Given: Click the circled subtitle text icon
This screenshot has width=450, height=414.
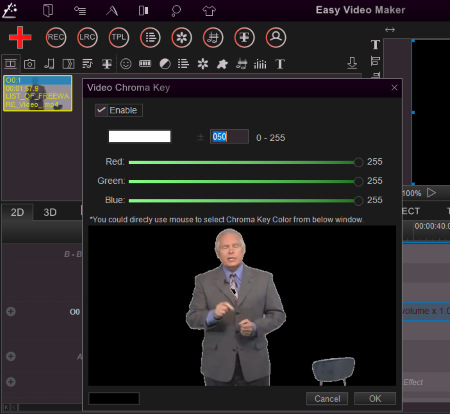Looking at the screenshot, I should pos(244,37).
